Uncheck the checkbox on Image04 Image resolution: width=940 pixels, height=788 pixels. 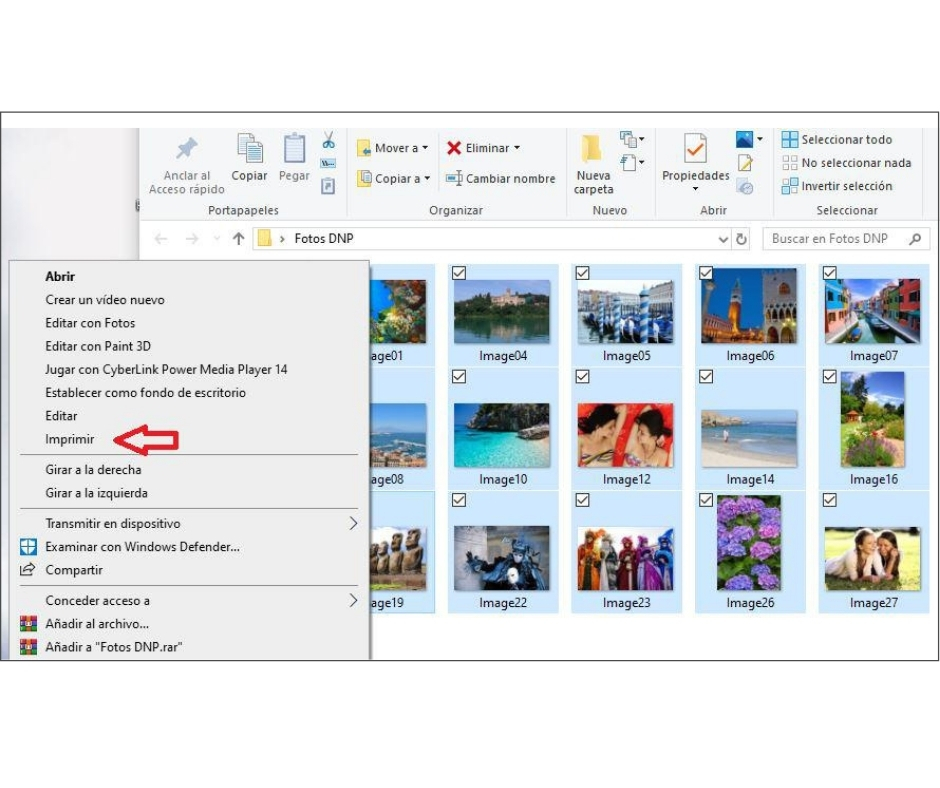tap(459, 272)
